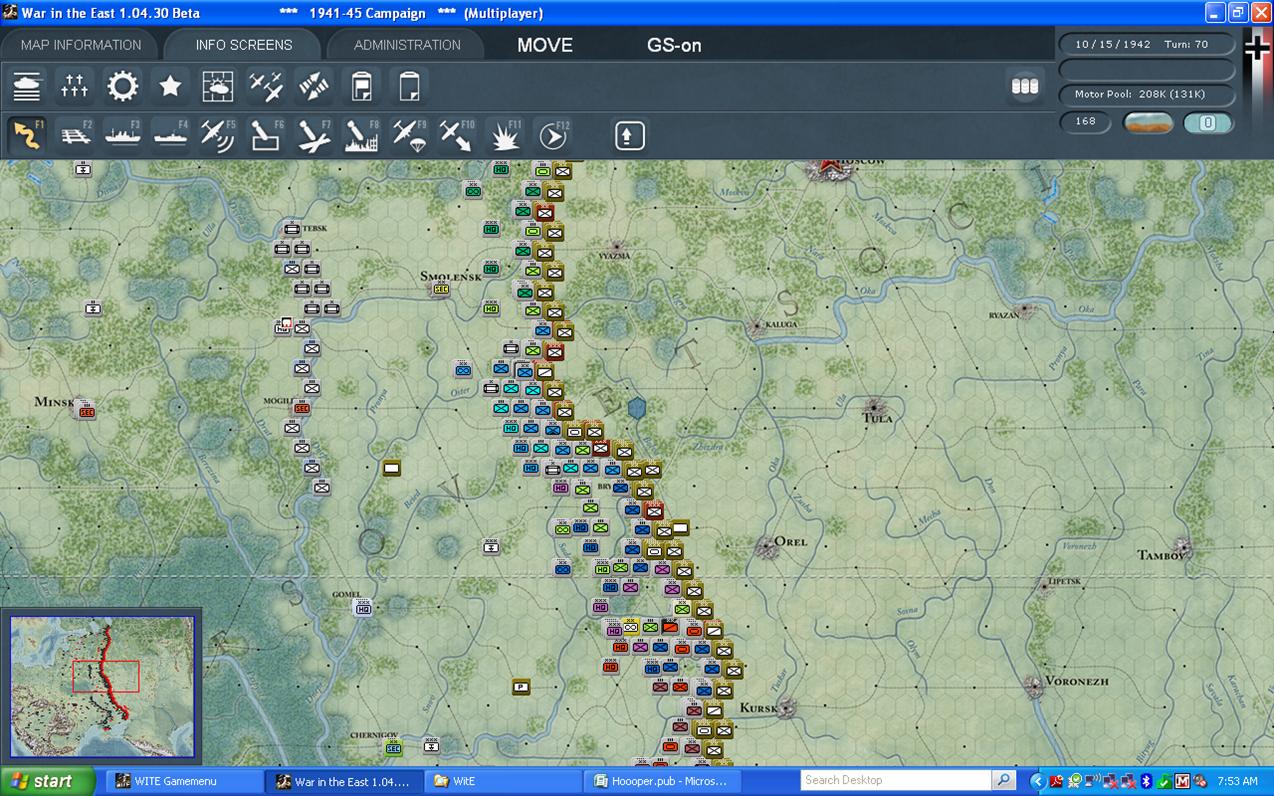
Task: Select the Minsk SEC unit counter
Action: 86,410
